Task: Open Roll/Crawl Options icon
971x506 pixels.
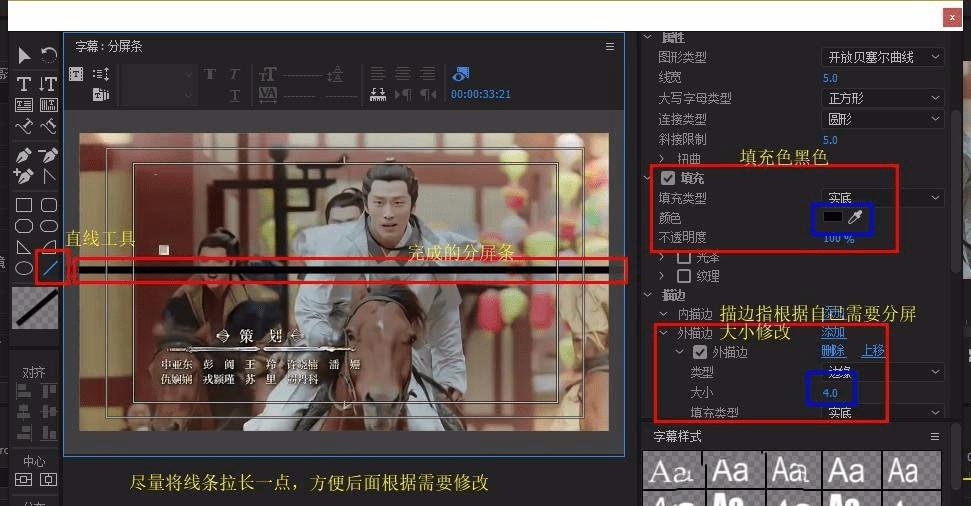Action: pyautogui.click(x=100, y=74)
